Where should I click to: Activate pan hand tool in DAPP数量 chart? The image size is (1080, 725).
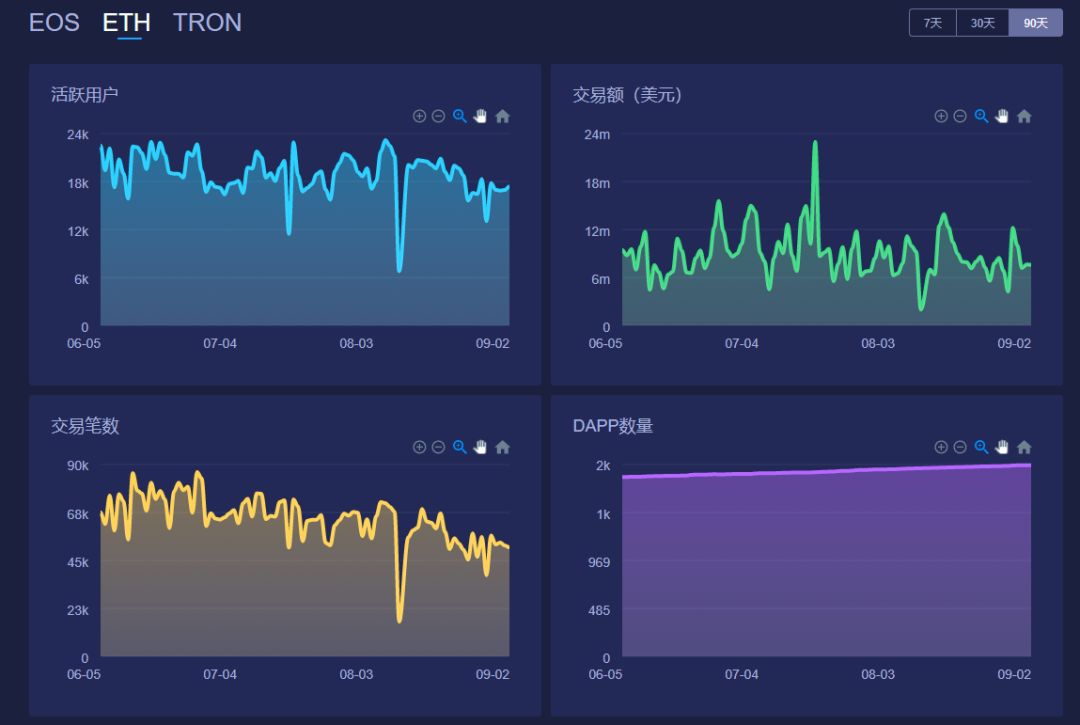click(1002, 448)
